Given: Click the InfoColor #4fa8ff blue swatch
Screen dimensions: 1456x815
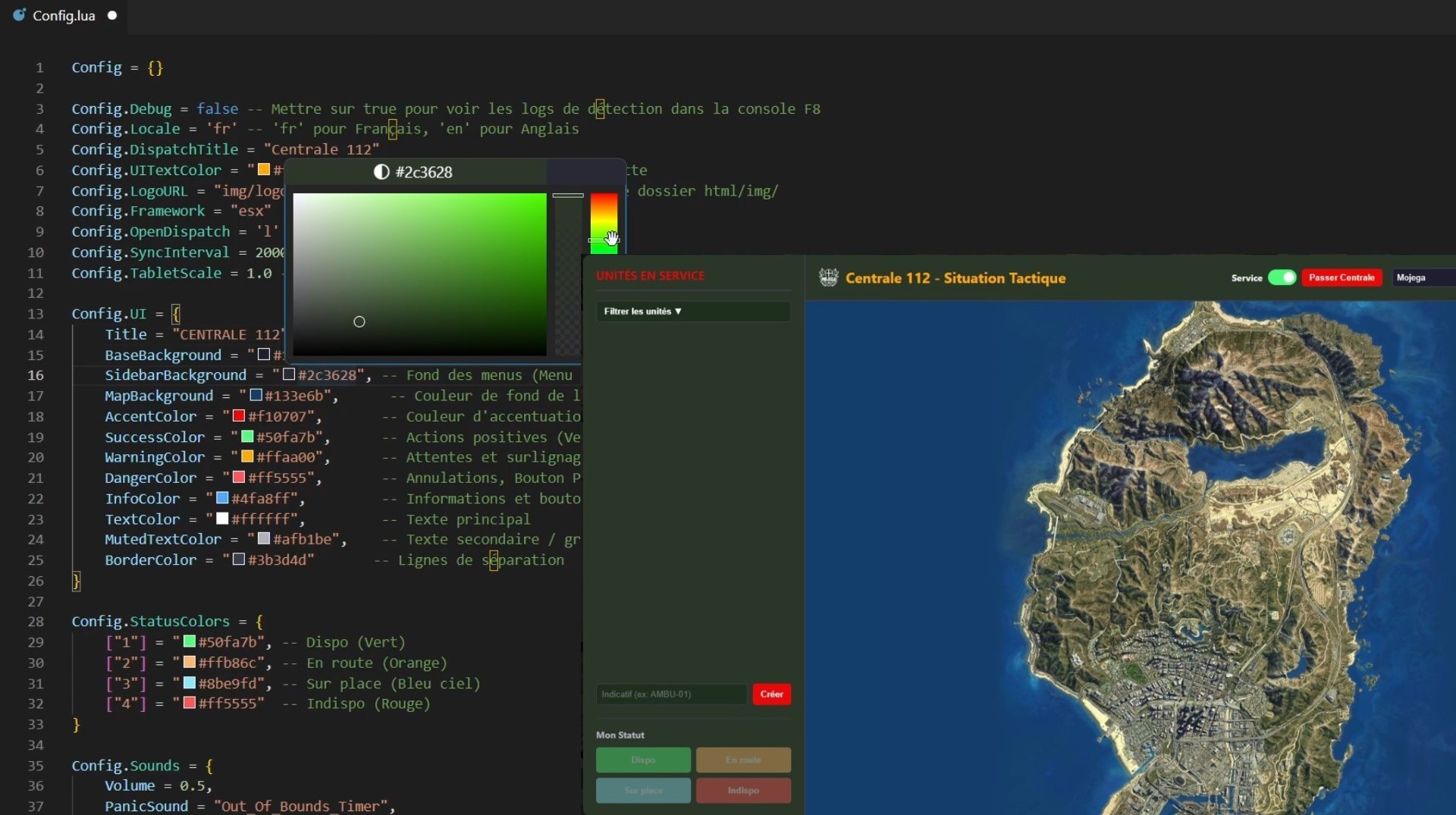Looking at the screenshot, I should click(222, 498).
